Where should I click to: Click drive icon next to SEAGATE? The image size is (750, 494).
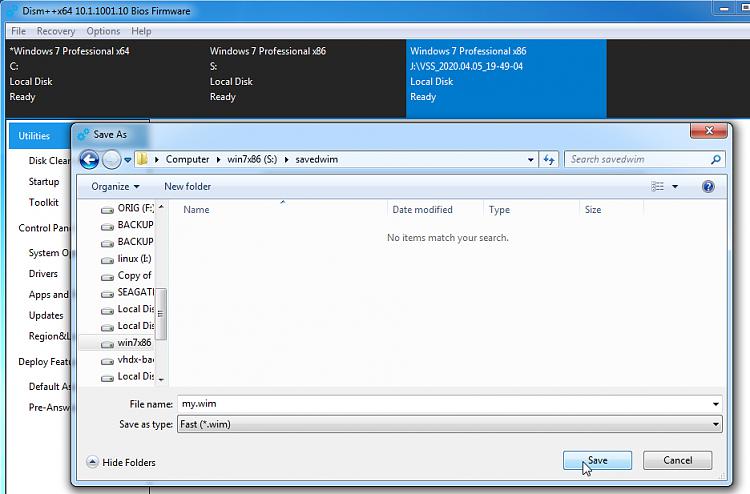107,294
